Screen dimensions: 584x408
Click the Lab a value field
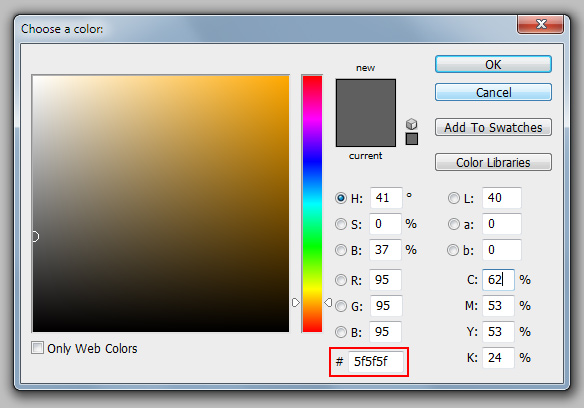click(502, 224)
